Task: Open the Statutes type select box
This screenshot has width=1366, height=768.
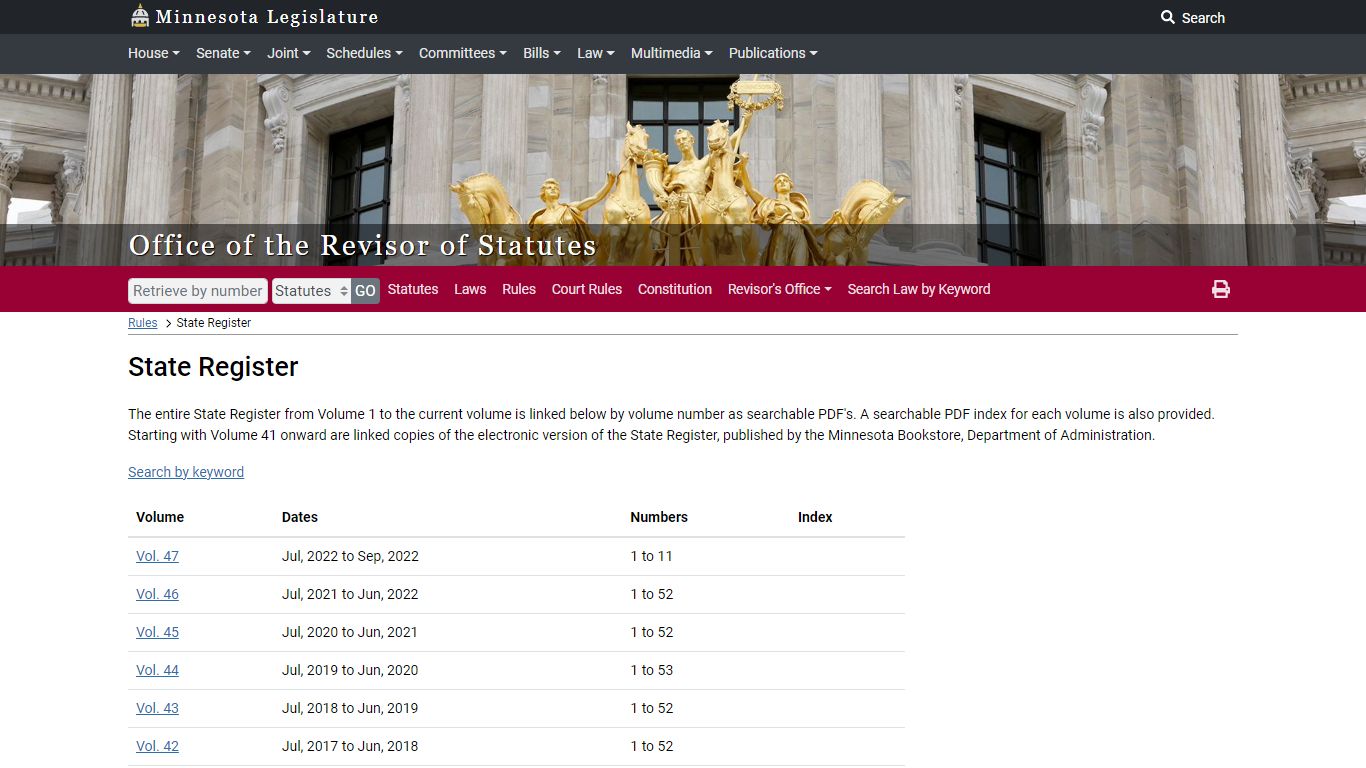Action: click(311, 291)
